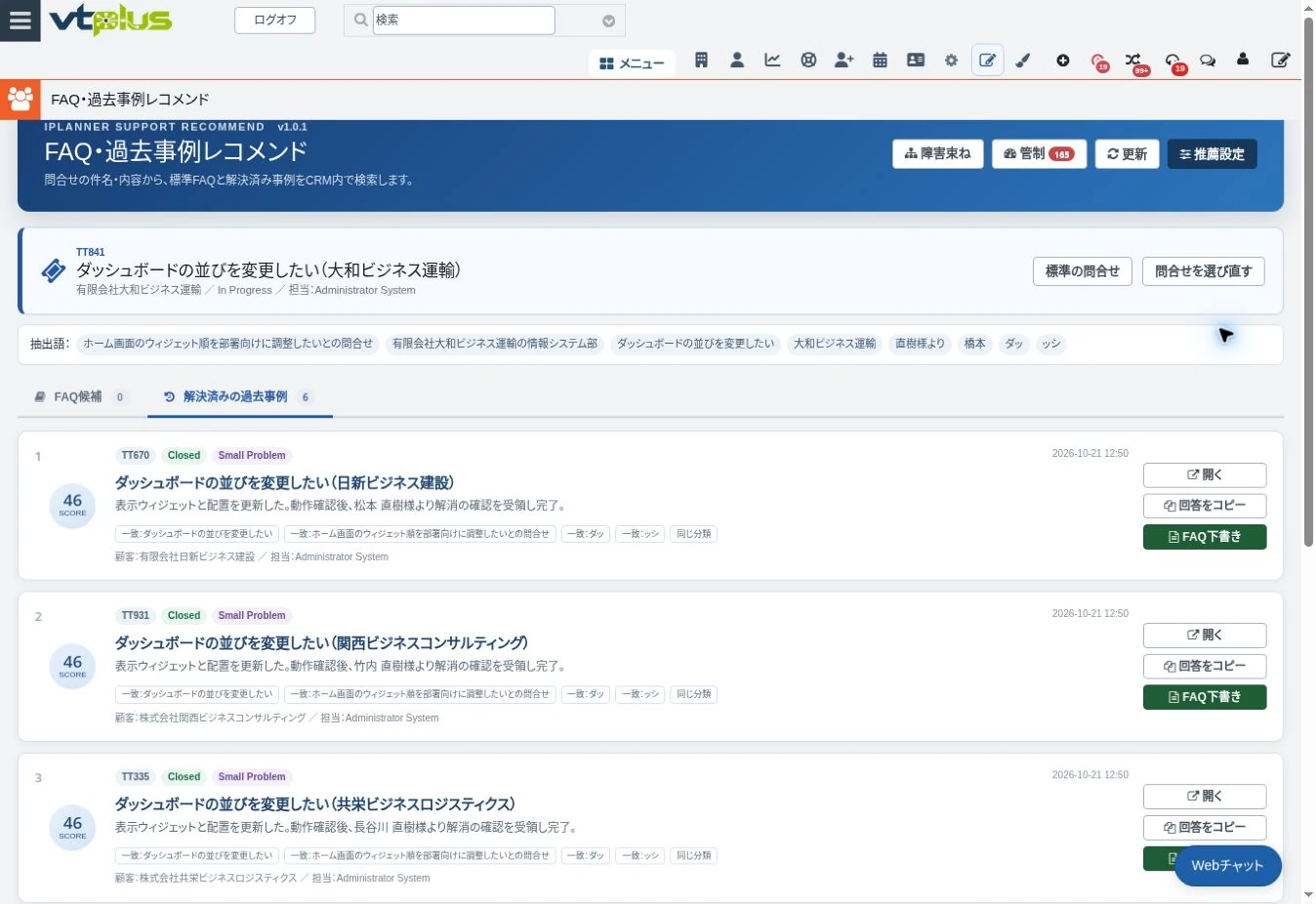Screen dimensions: 1316x904
Task: Click the TT335 ticket tag
Action: point(136,777)
